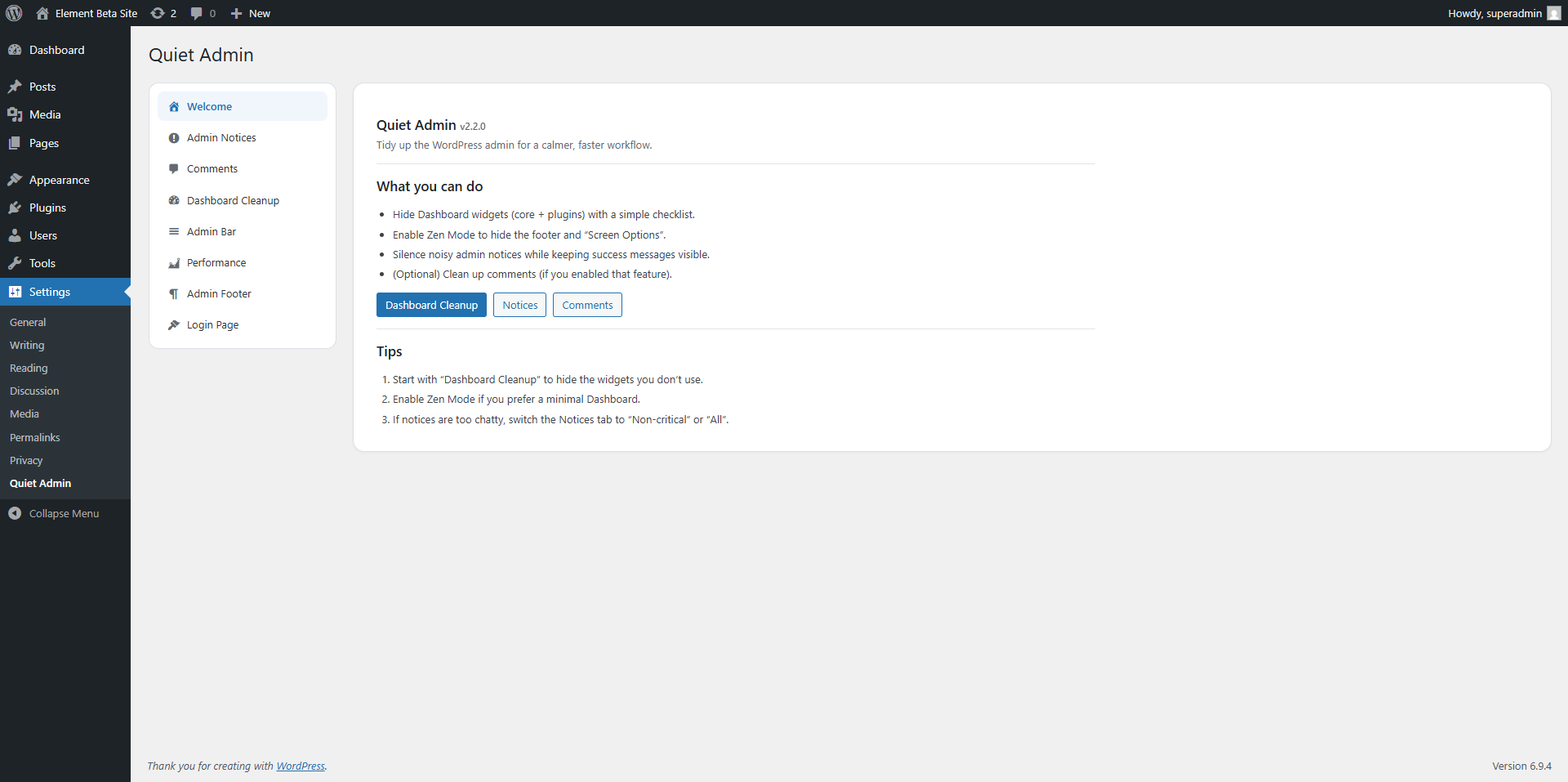Click the Admin Notices exclamation icon
Image resolution: width=1568 pixels, height=782 pixels.
[x=174, y=138]
